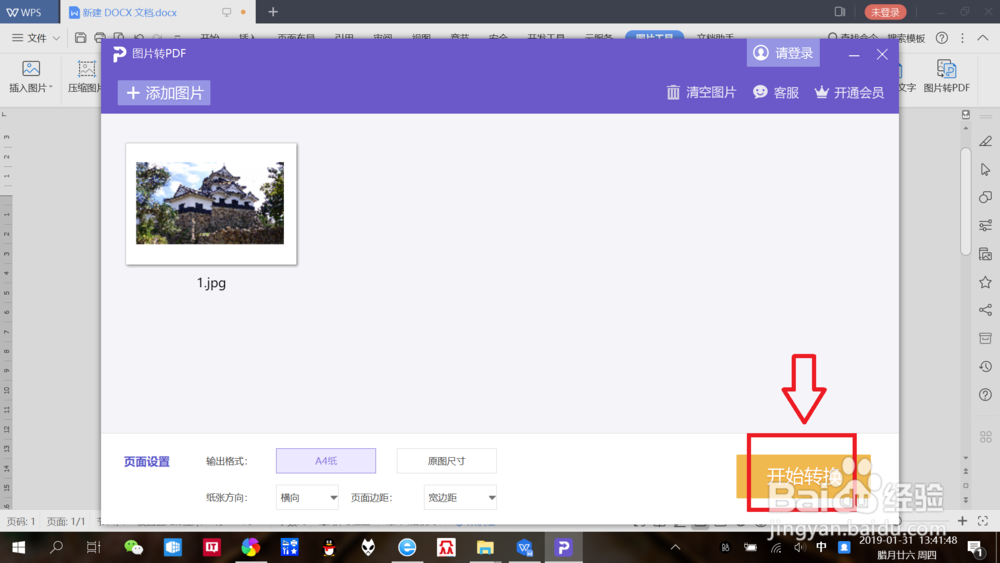This screenshot has width=1000, height=563.
Task: Click the selection pointer icon in right sidebar
Action: click(x=985, y=170)
